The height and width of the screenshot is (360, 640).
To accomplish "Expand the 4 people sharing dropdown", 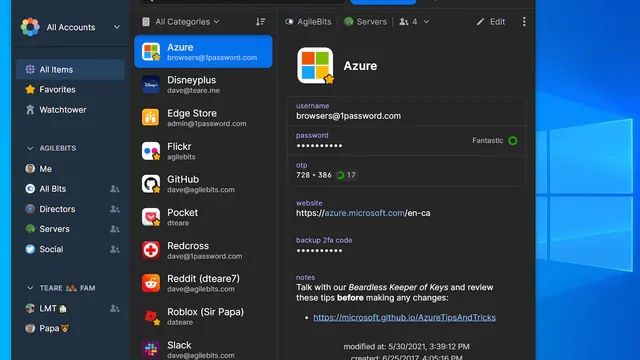I will click(x=414, y=22).
